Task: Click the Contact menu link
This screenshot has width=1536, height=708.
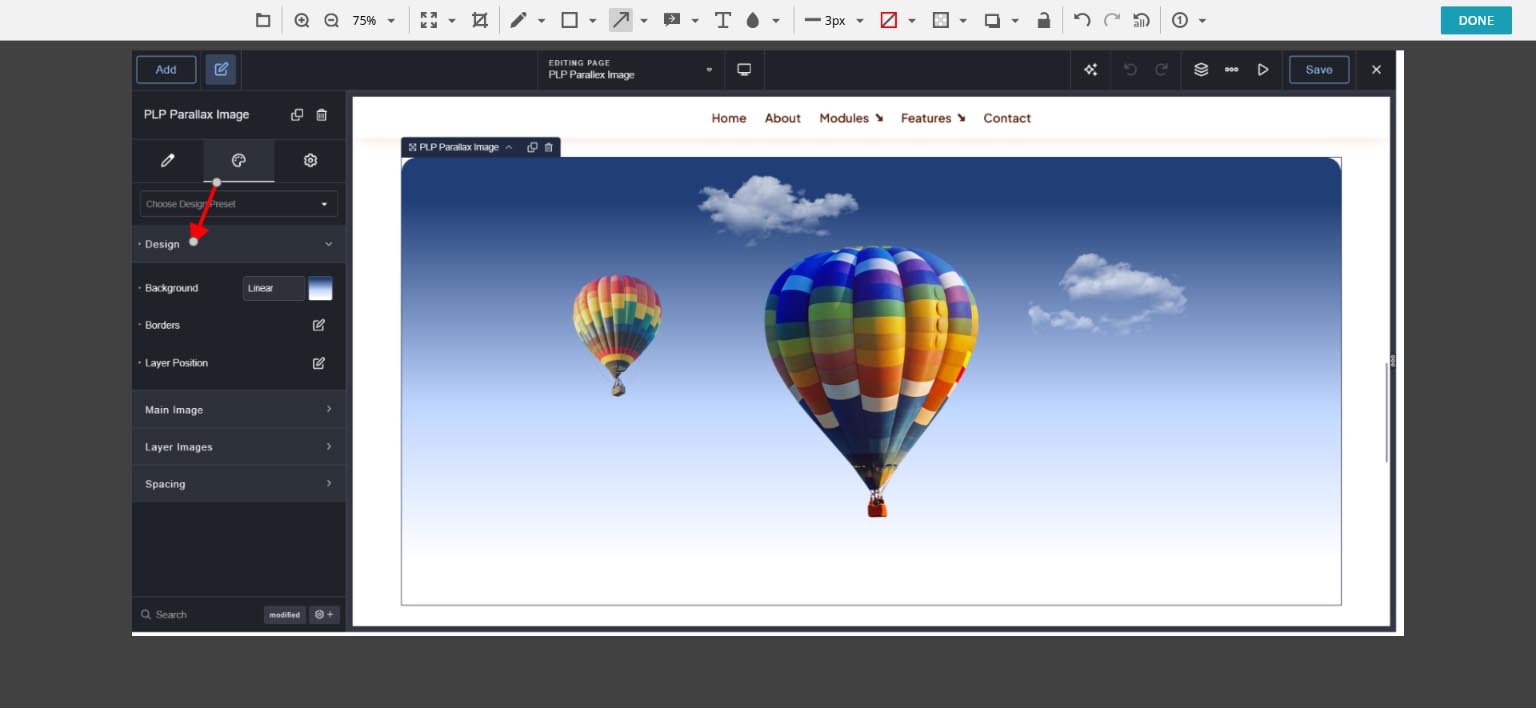Action: (x=1007, y=118)
